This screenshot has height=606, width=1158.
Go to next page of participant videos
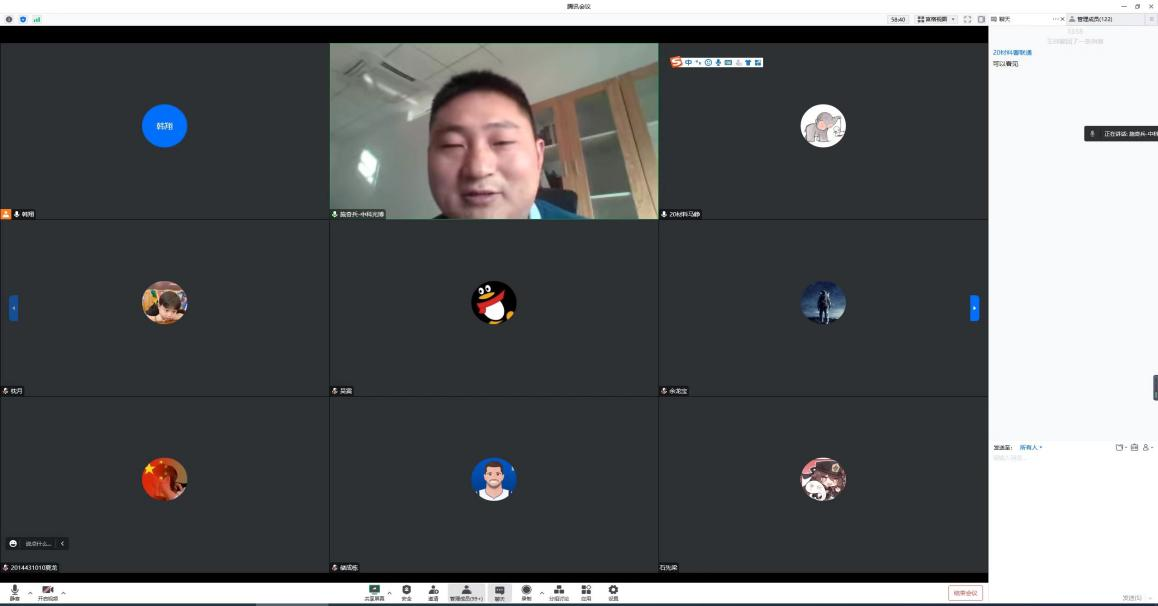click(x=974, y=308)
